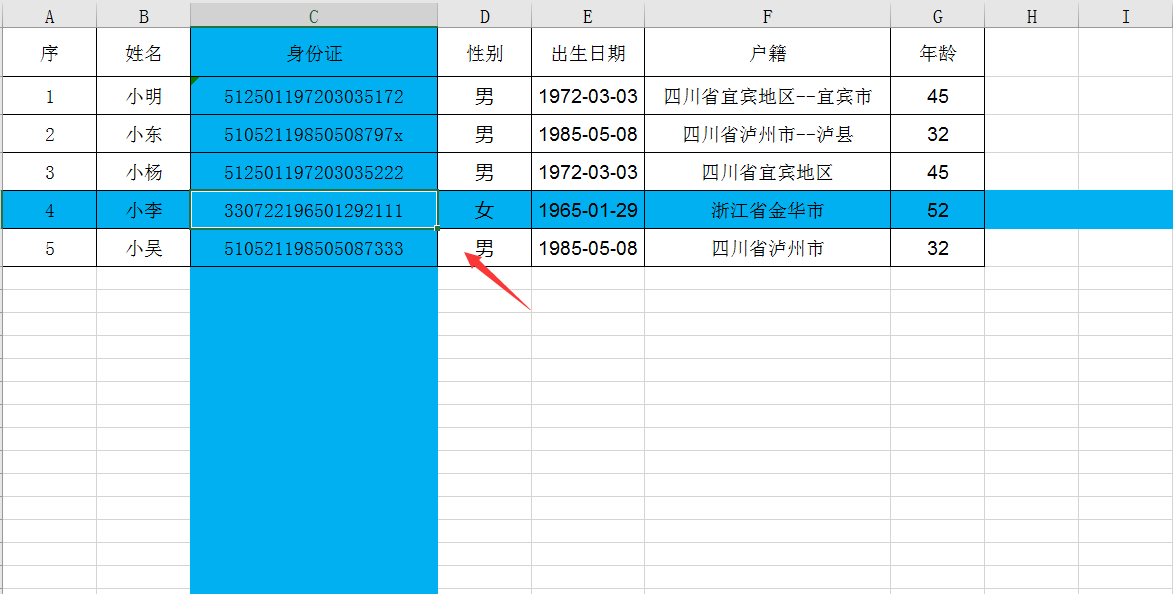Image resolution: width=1173 pixels, height=594 pixels.
Task: Select ID cell 51052119850508797x
Action: coord(314,134)
